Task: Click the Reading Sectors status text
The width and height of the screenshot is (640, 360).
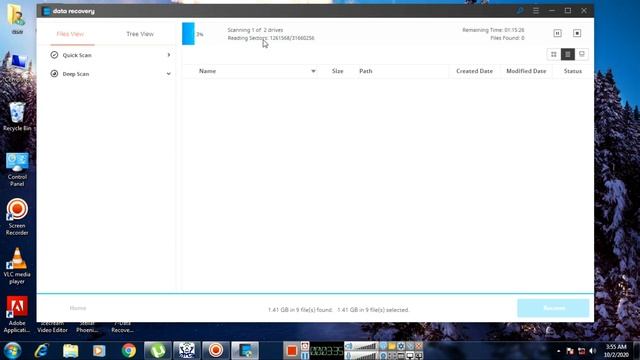Action: [x=271, y=38]
